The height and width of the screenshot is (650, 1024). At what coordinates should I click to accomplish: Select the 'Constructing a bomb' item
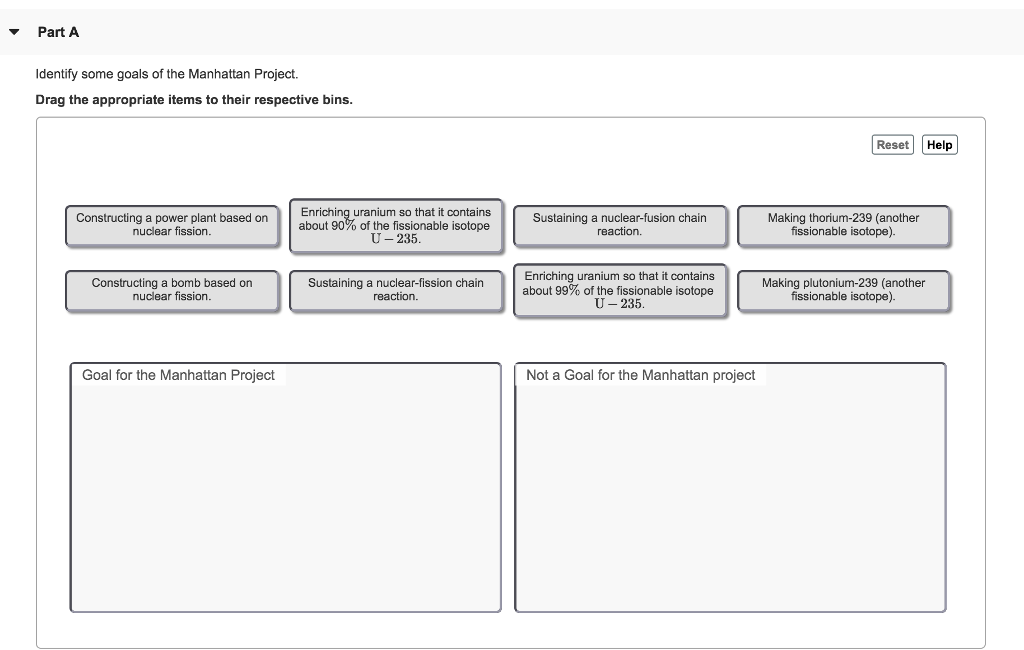(x=172, y=290)
